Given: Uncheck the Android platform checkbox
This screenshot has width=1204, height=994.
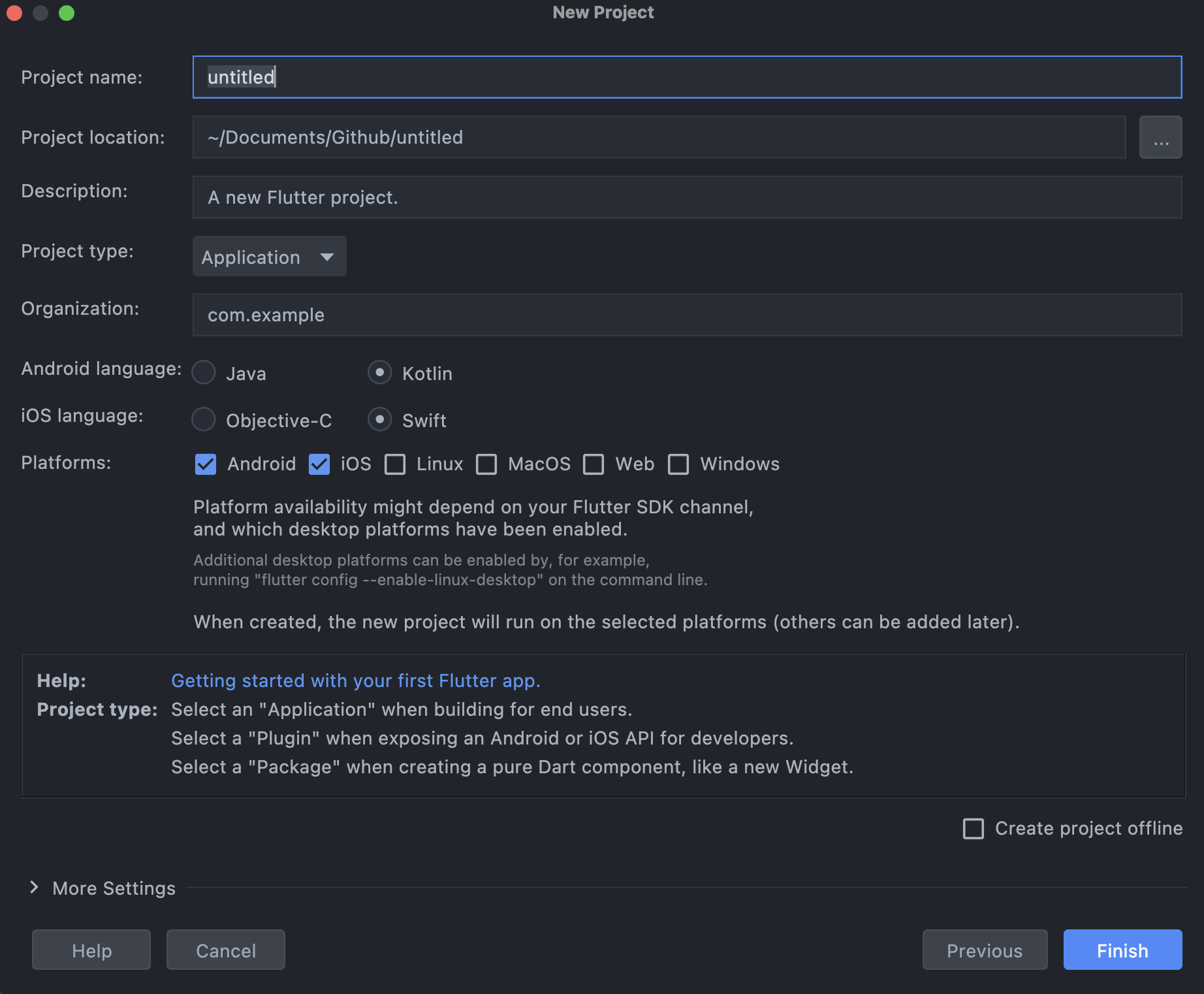Looking at the screenshot, I should coord(206,464).
